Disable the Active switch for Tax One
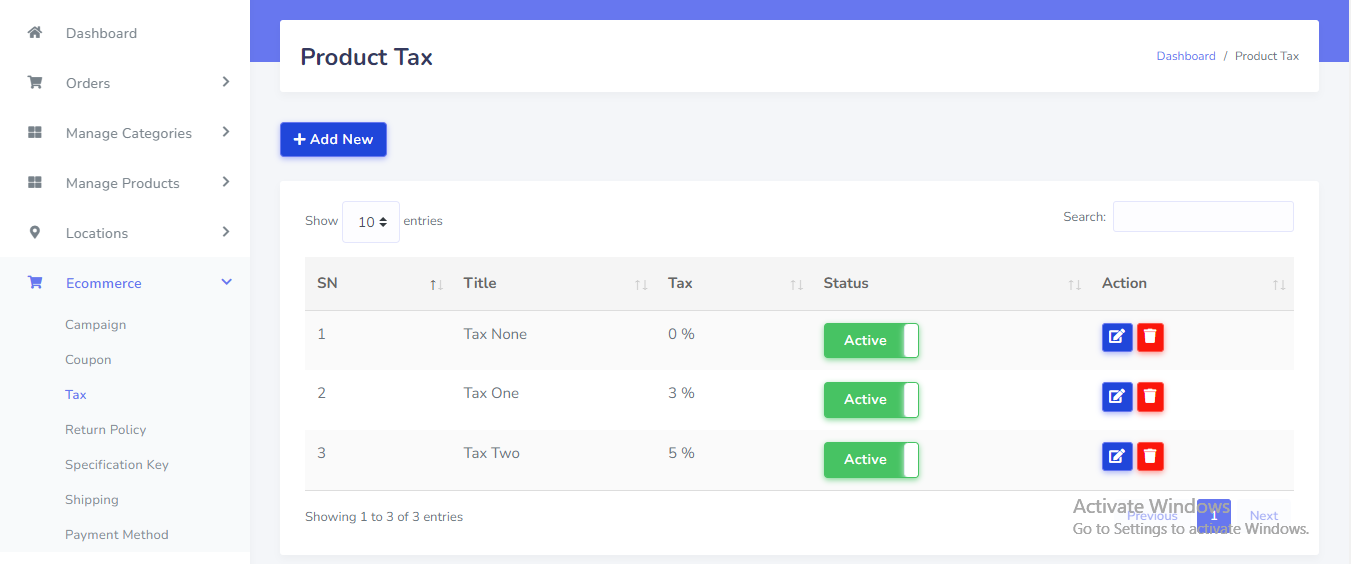This screenshot has width=1351, height=564. [x=871, y=400]
